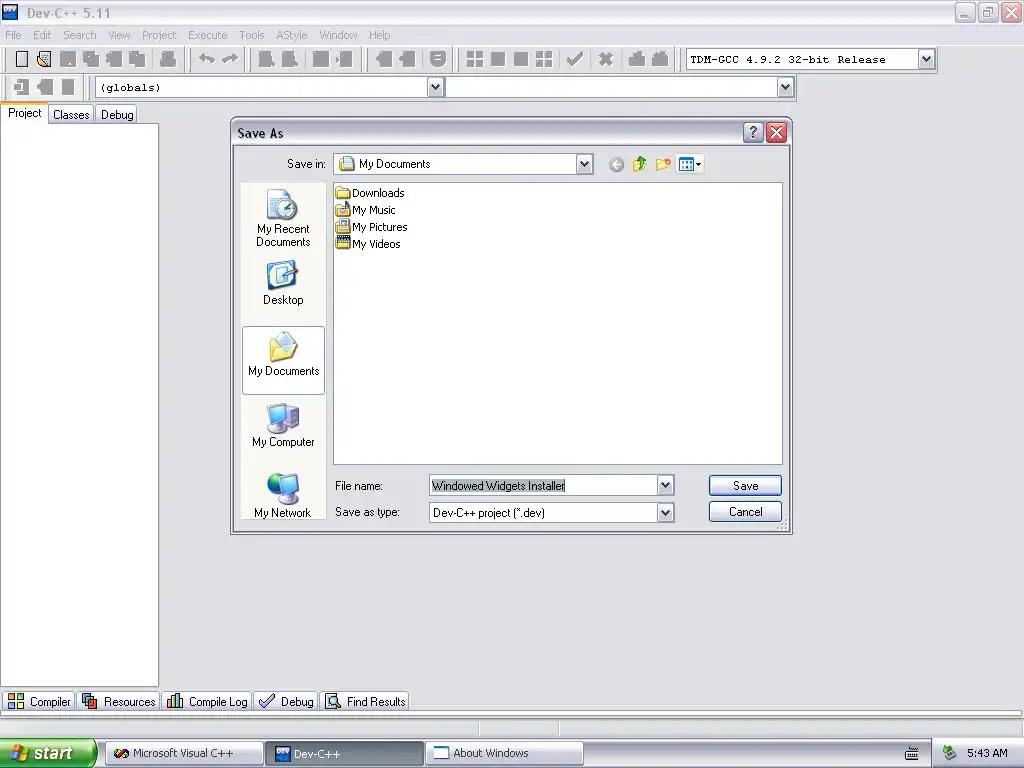
Task: Select the Downloads folder
Action: (370, 193)
